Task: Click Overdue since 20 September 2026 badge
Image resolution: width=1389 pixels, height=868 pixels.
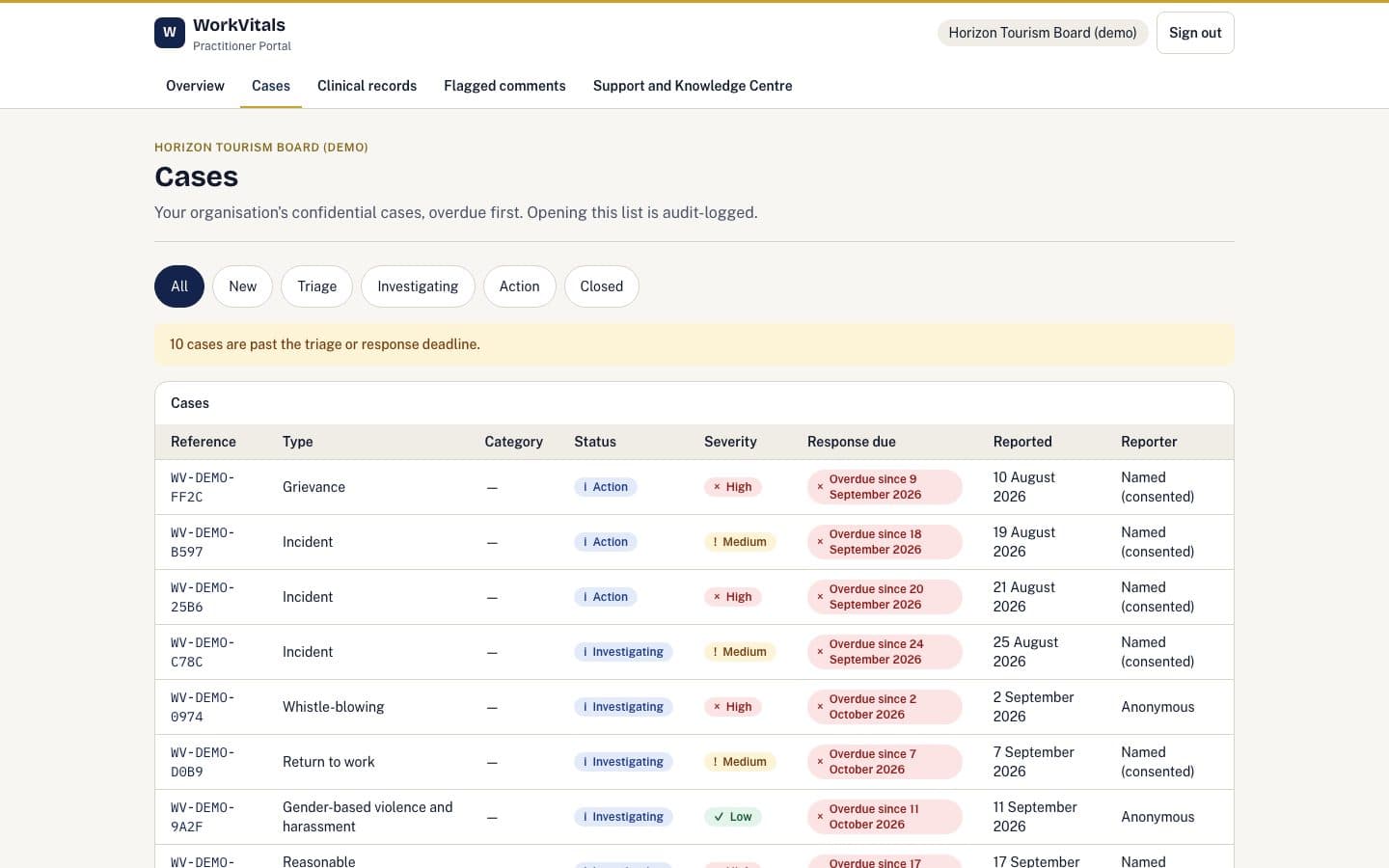Action: 885,597
